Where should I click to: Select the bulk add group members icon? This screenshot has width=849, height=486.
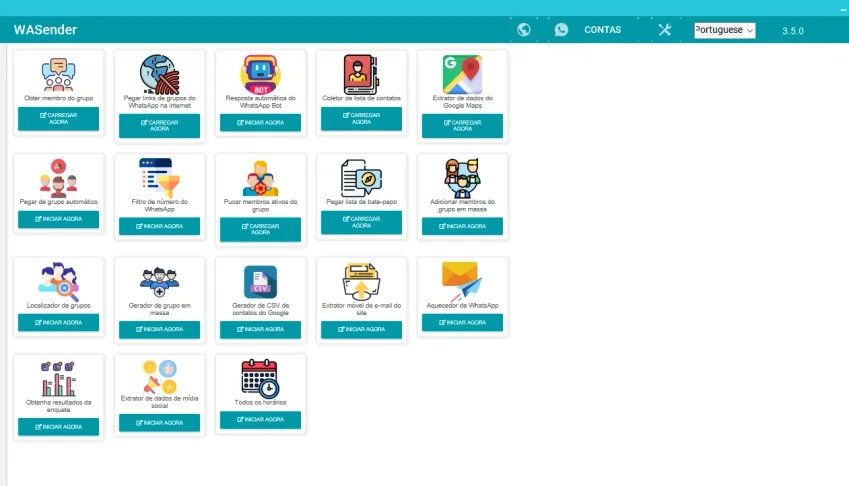[x=462, y=178]
